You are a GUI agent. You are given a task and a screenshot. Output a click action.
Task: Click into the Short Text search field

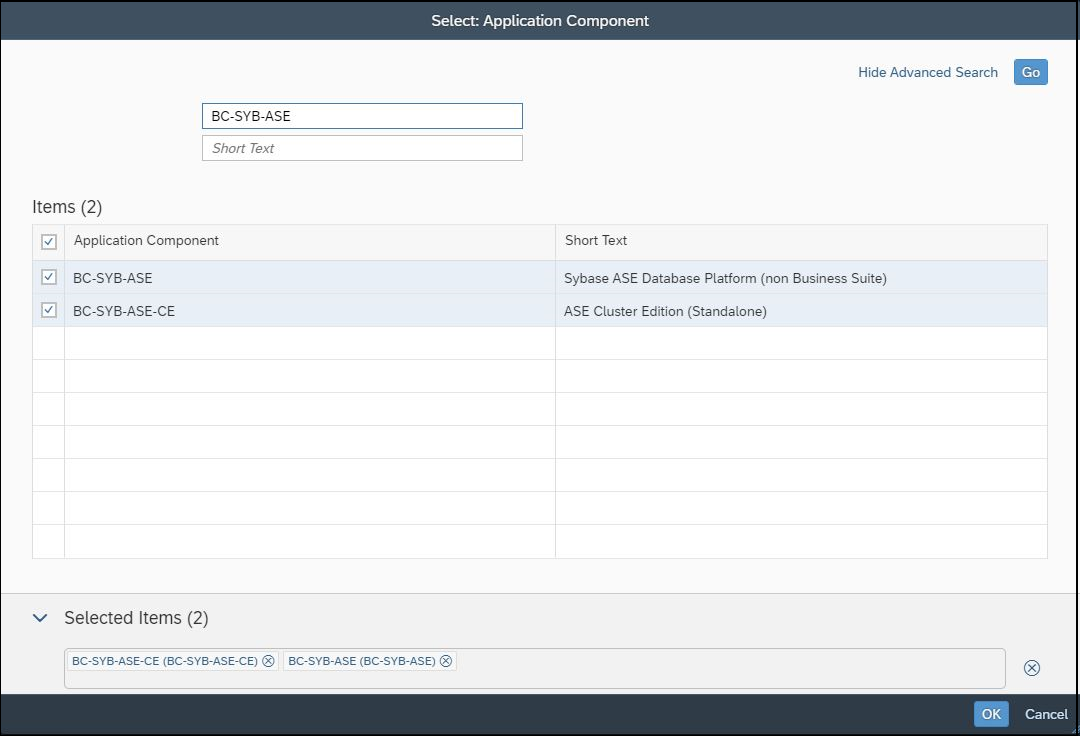pos(362,148)
